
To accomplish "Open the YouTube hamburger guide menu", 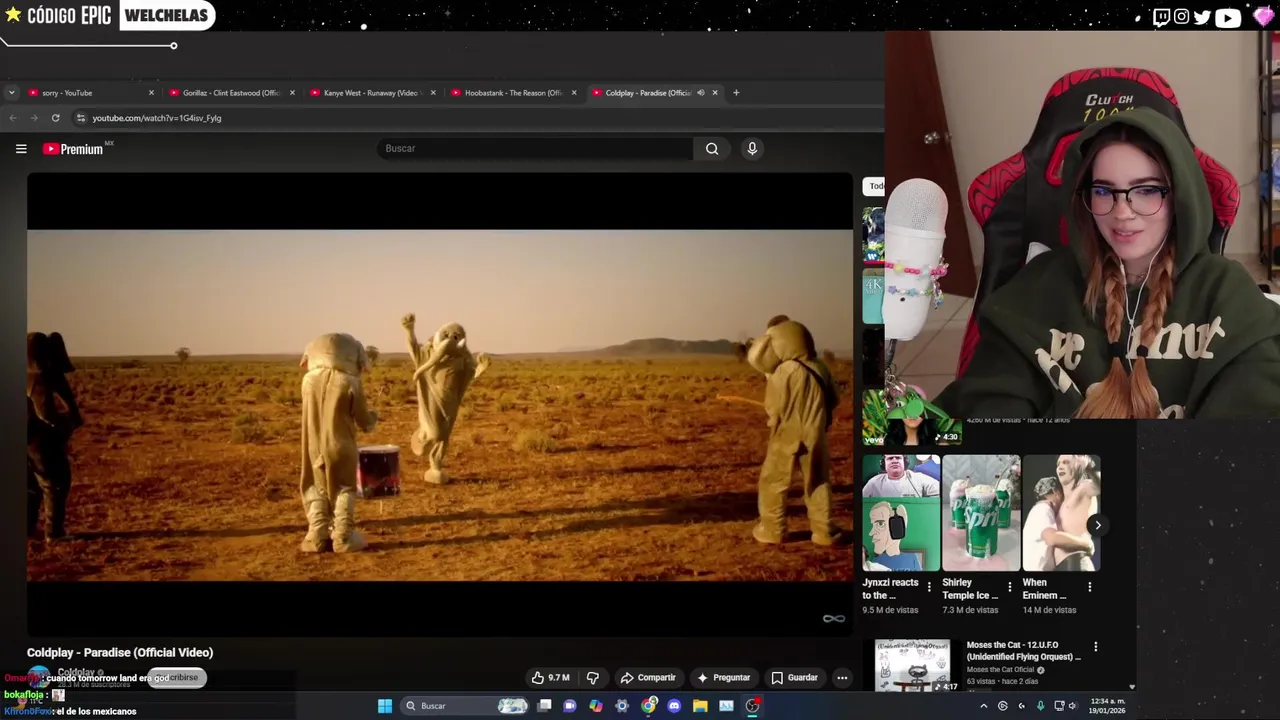I will (x=21, y=149).
